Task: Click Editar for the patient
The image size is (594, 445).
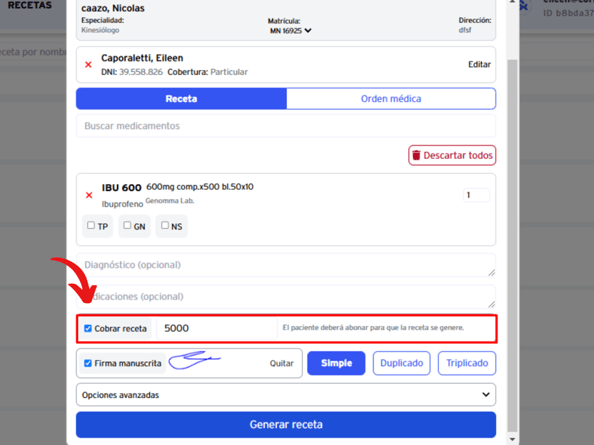Action: pos(479,64)
